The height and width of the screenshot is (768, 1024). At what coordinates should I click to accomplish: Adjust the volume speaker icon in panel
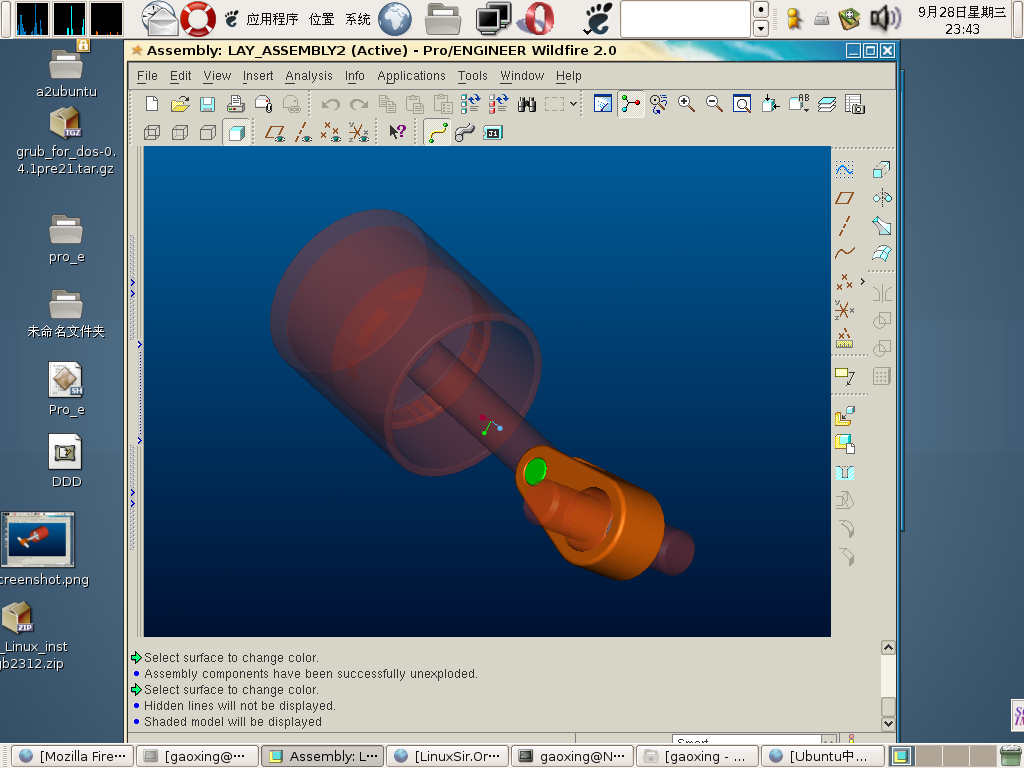point(885,18)
